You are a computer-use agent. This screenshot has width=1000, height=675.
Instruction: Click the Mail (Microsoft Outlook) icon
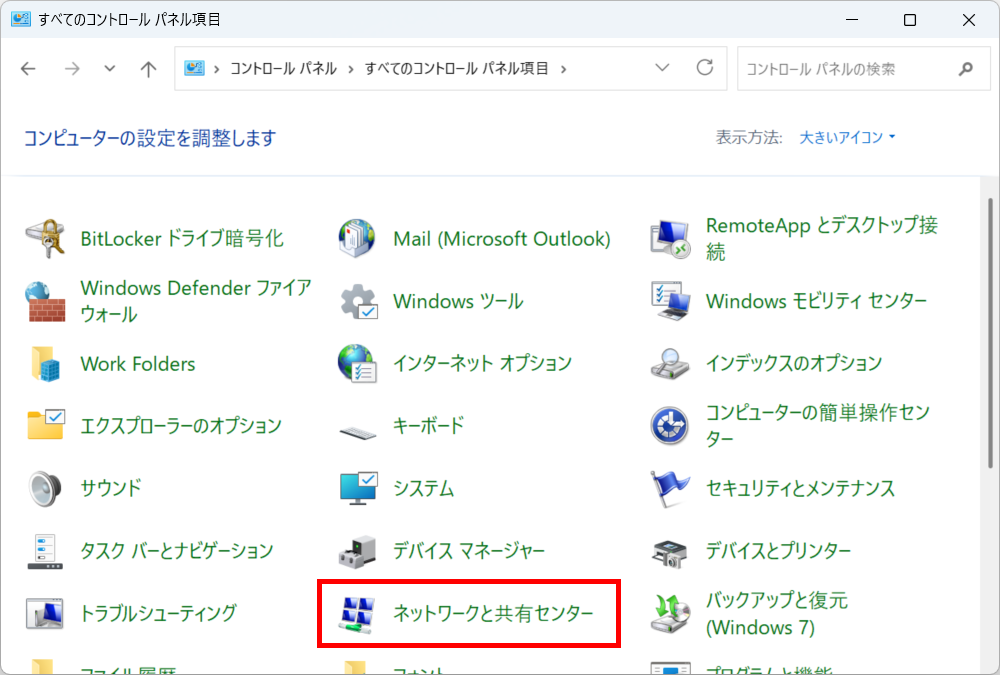coord(357,239)
